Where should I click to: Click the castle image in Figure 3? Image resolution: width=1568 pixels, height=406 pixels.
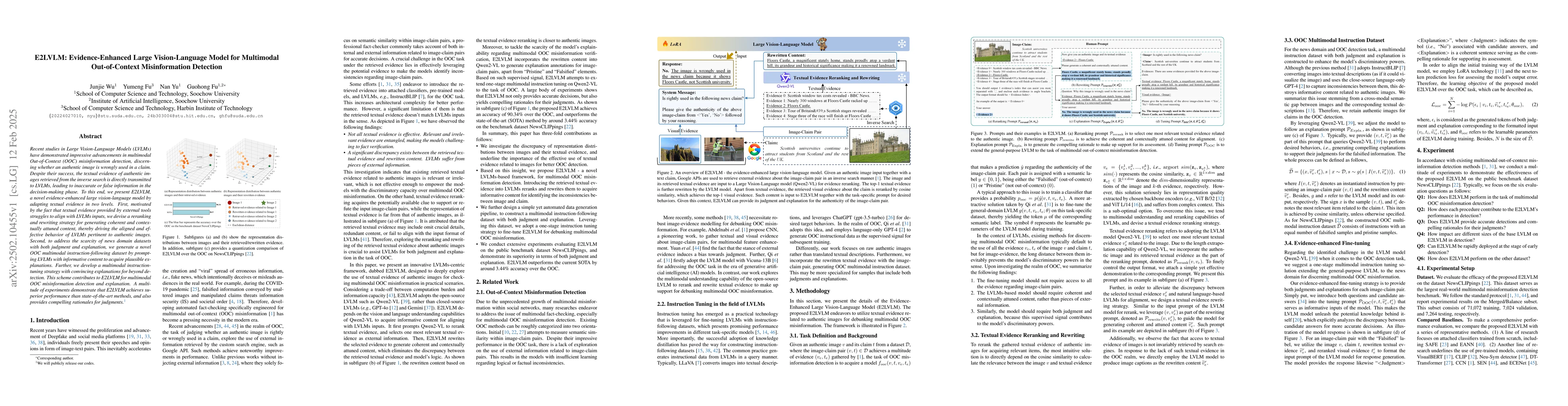tap(993, 52)
